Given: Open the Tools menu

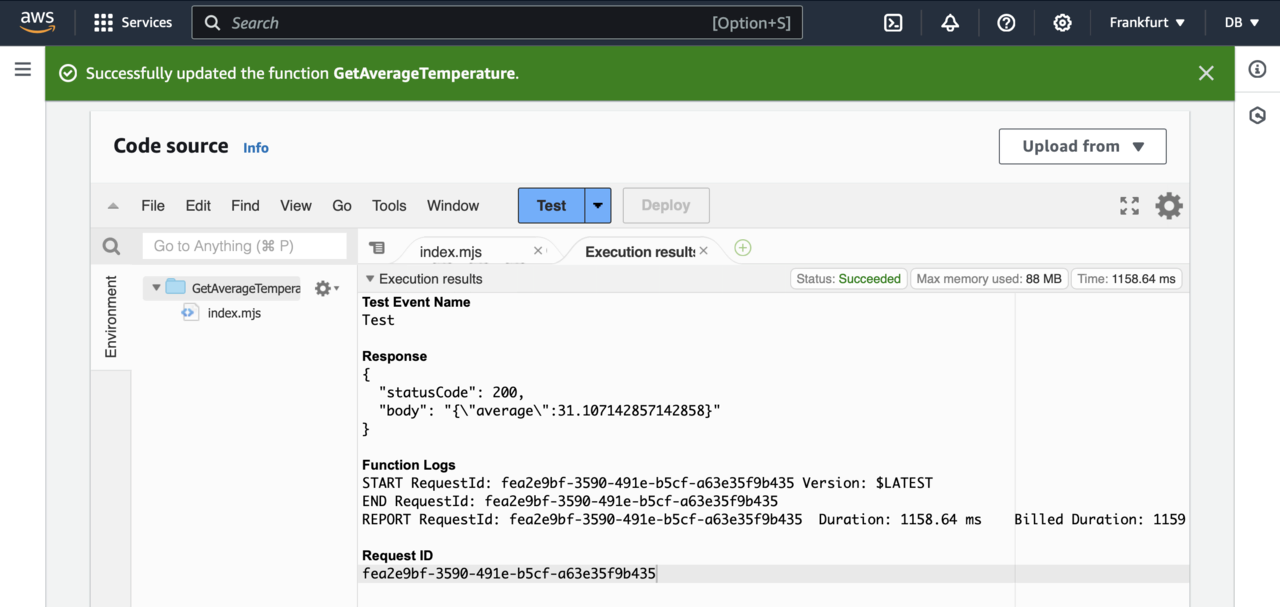Looking at the screenshot, I should click(x=389, y=206).
